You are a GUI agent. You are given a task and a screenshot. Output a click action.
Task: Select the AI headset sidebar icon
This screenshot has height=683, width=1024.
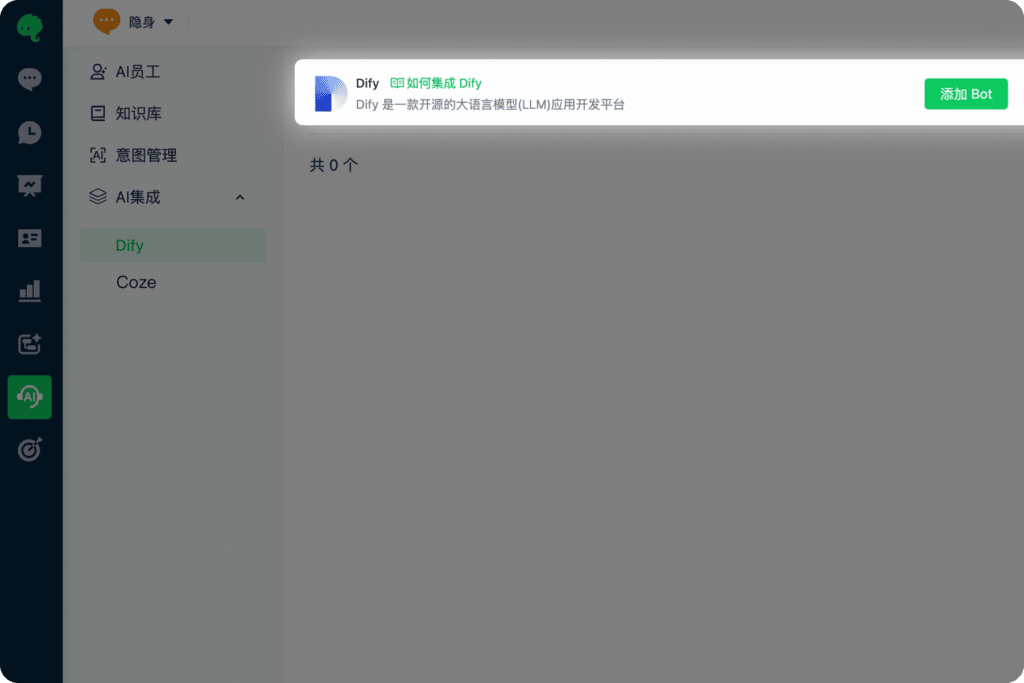pos(29,397)
